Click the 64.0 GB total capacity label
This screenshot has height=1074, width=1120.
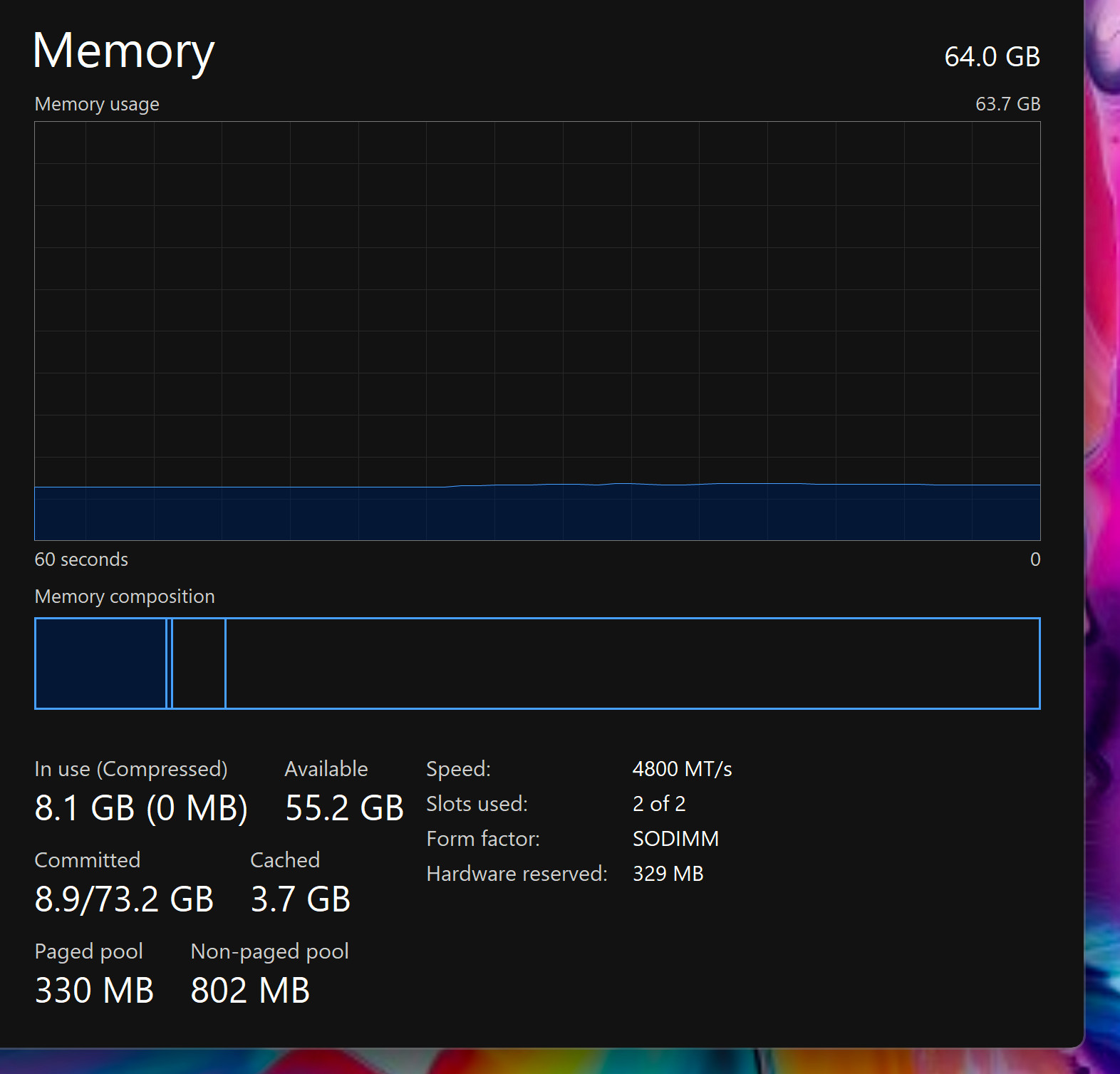992,57
